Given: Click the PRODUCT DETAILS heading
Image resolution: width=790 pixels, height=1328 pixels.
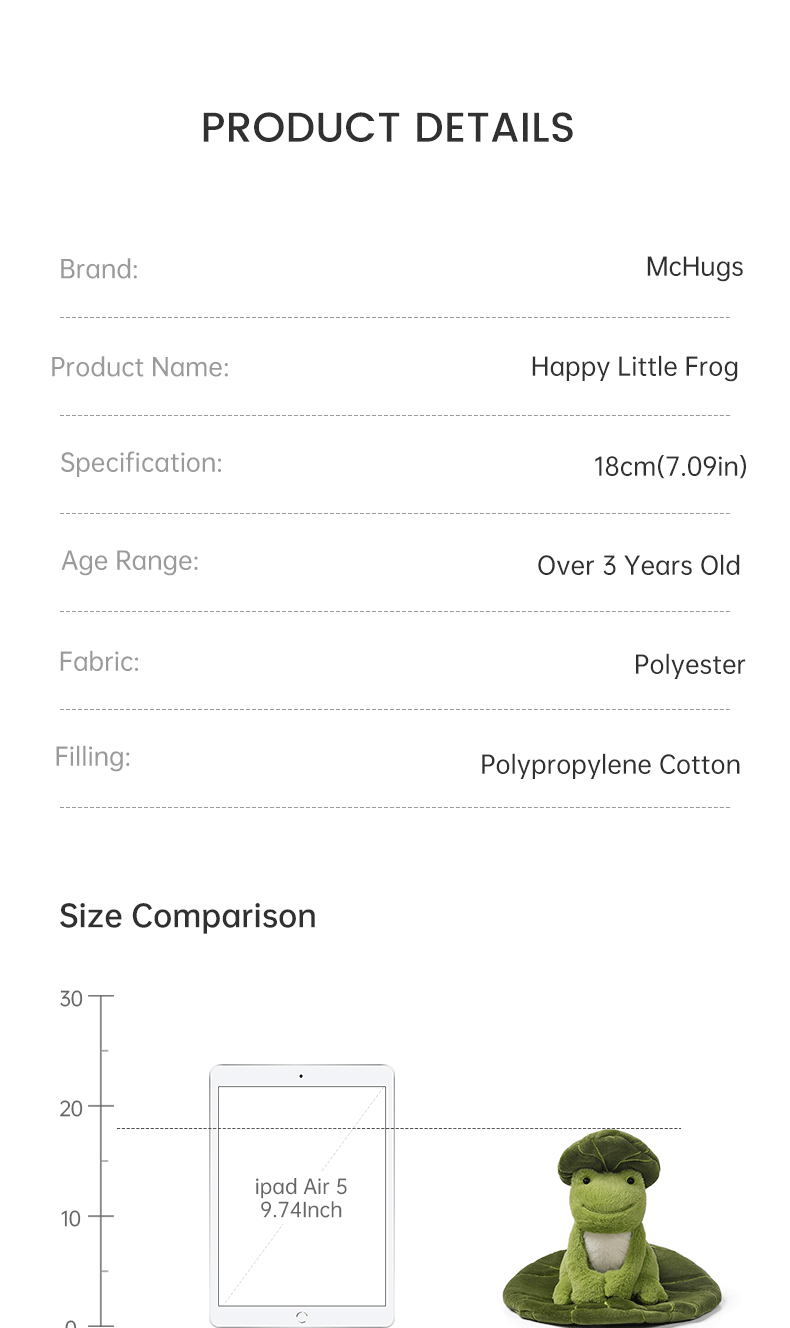Looking at the screenshot, I should (x=388, y=128).
